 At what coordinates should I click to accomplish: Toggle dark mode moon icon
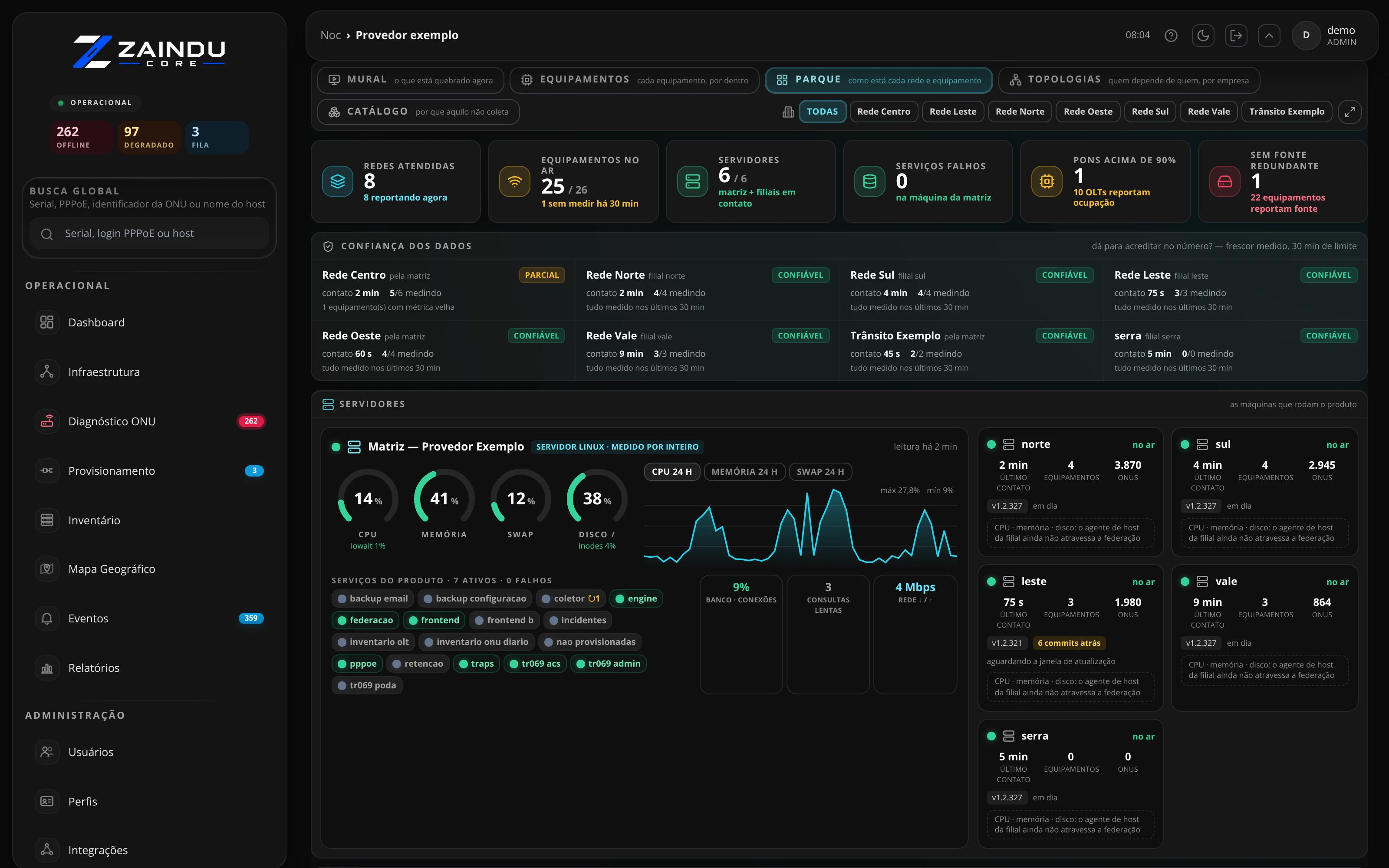(x=1203, y=36)
